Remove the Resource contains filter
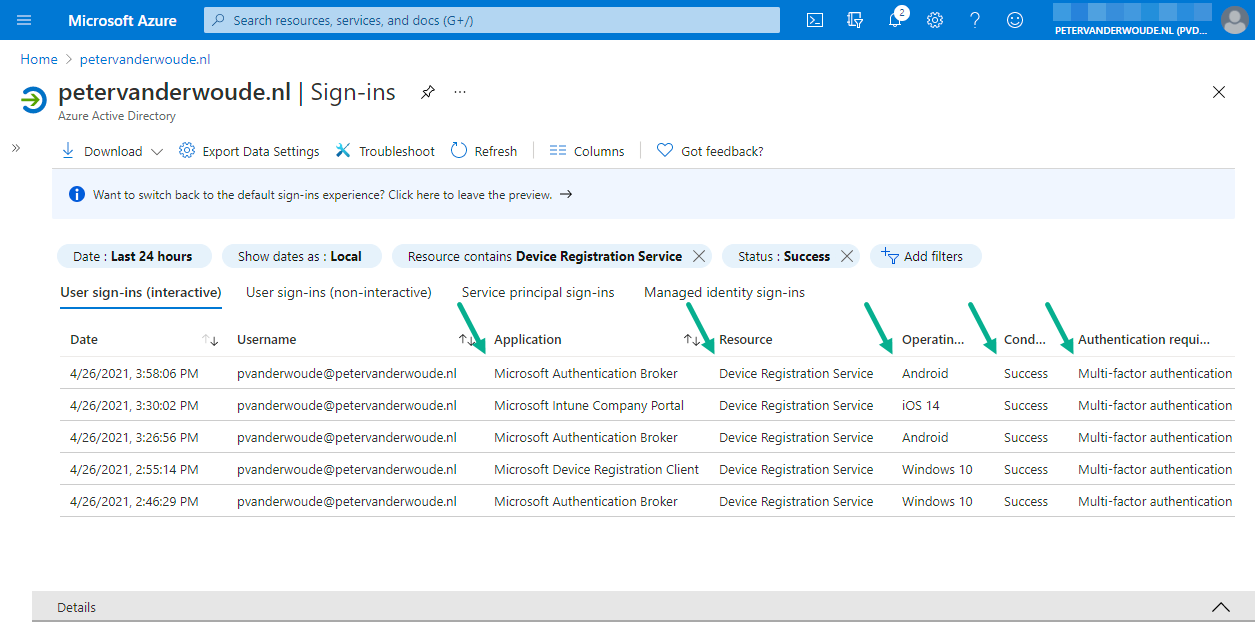The height and width of the screenshot is (622, 1255). [698, 255]
